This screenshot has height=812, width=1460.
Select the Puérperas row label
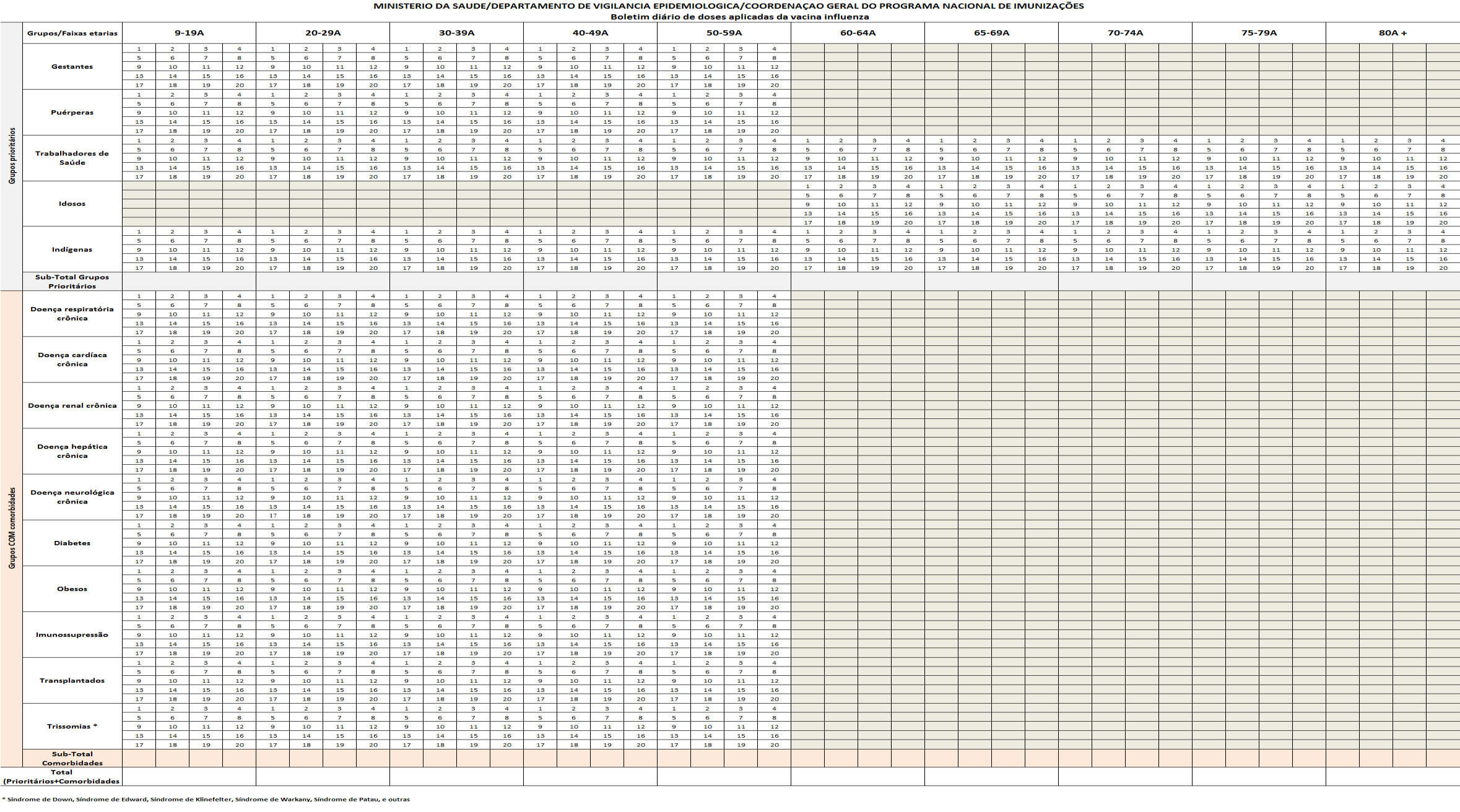point(72,113)
